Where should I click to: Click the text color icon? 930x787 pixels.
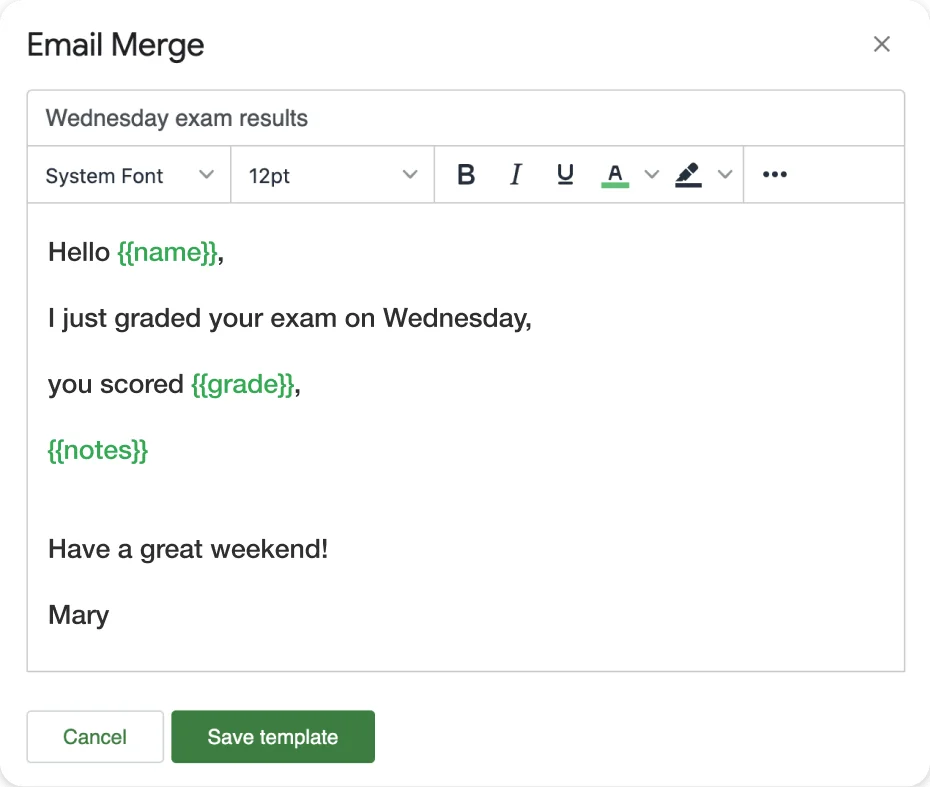[x=615, y=172]
